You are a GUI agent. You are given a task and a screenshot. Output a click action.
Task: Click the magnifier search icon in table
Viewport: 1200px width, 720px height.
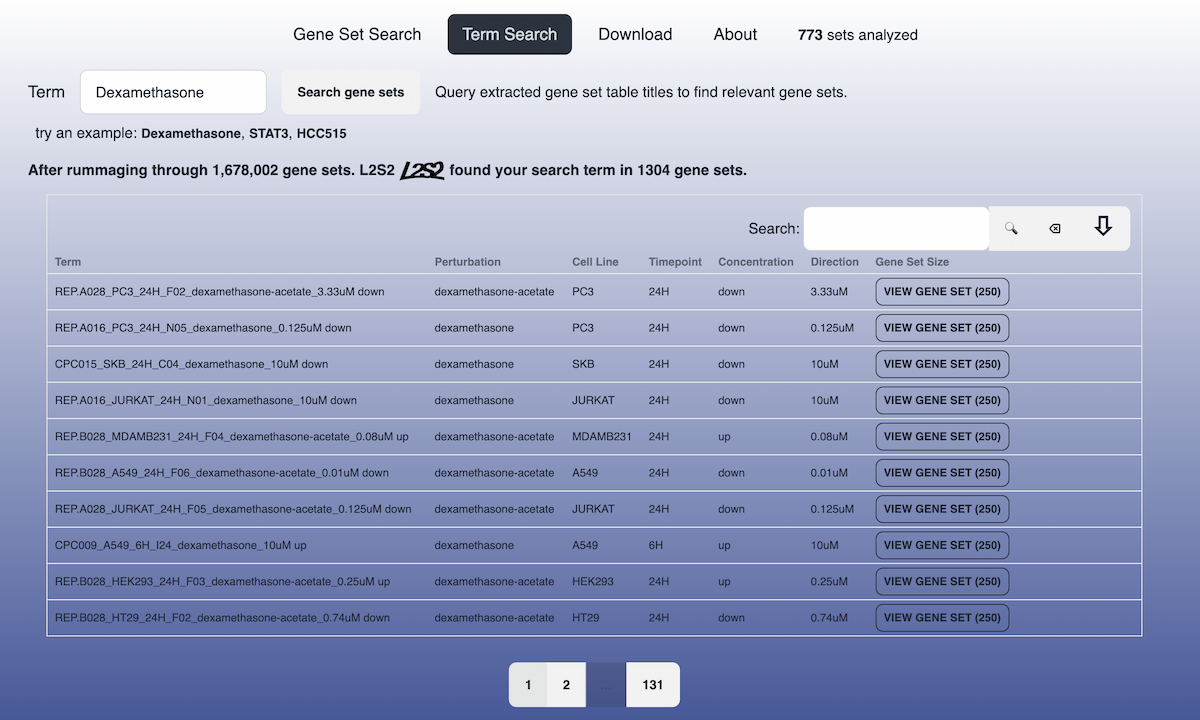pos(1011,229)
